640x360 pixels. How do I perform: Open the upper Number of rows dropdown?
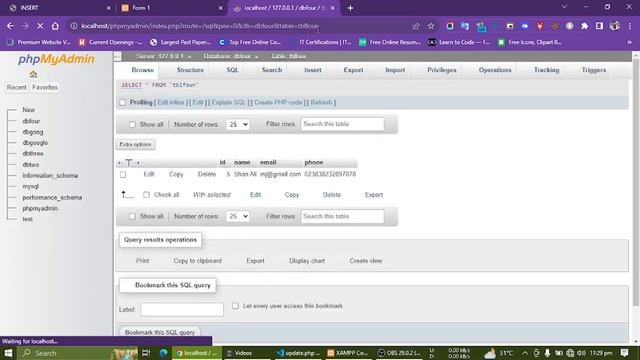(238, 124)
